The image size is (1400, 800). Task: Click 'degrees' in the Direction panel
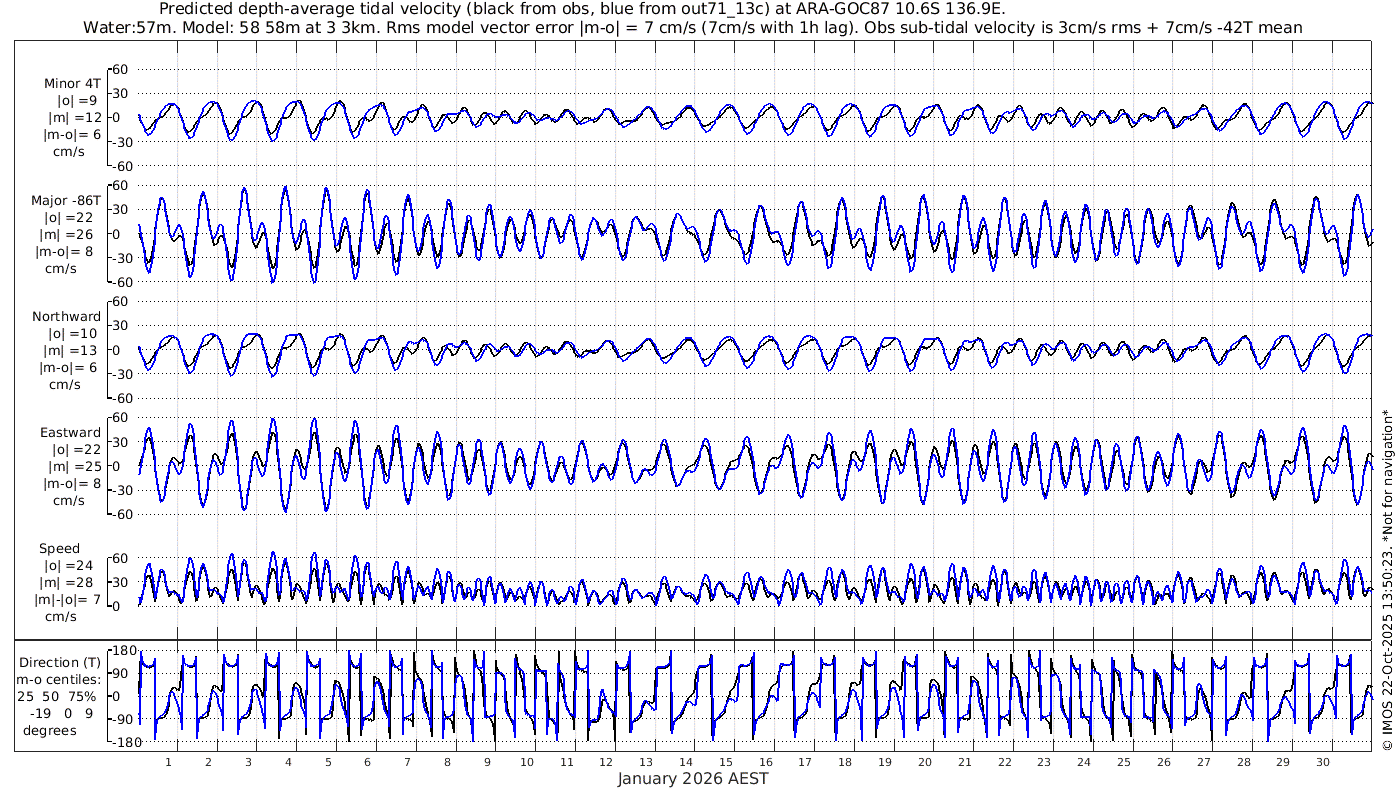[x=50, y=730]
